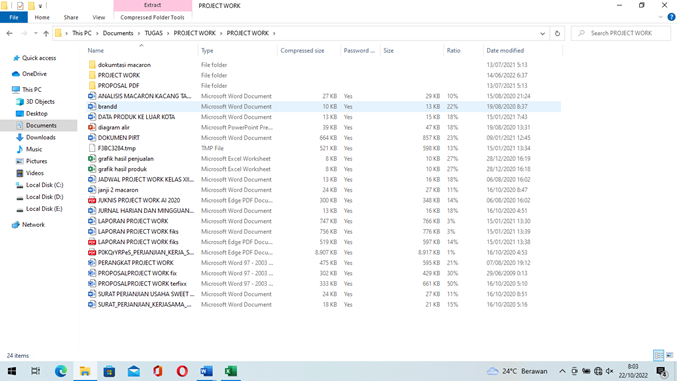Image resolution: width=677 pixels, height=381 pixels.
Task: Click the volume muted tray icon
Action: point(610,371)
